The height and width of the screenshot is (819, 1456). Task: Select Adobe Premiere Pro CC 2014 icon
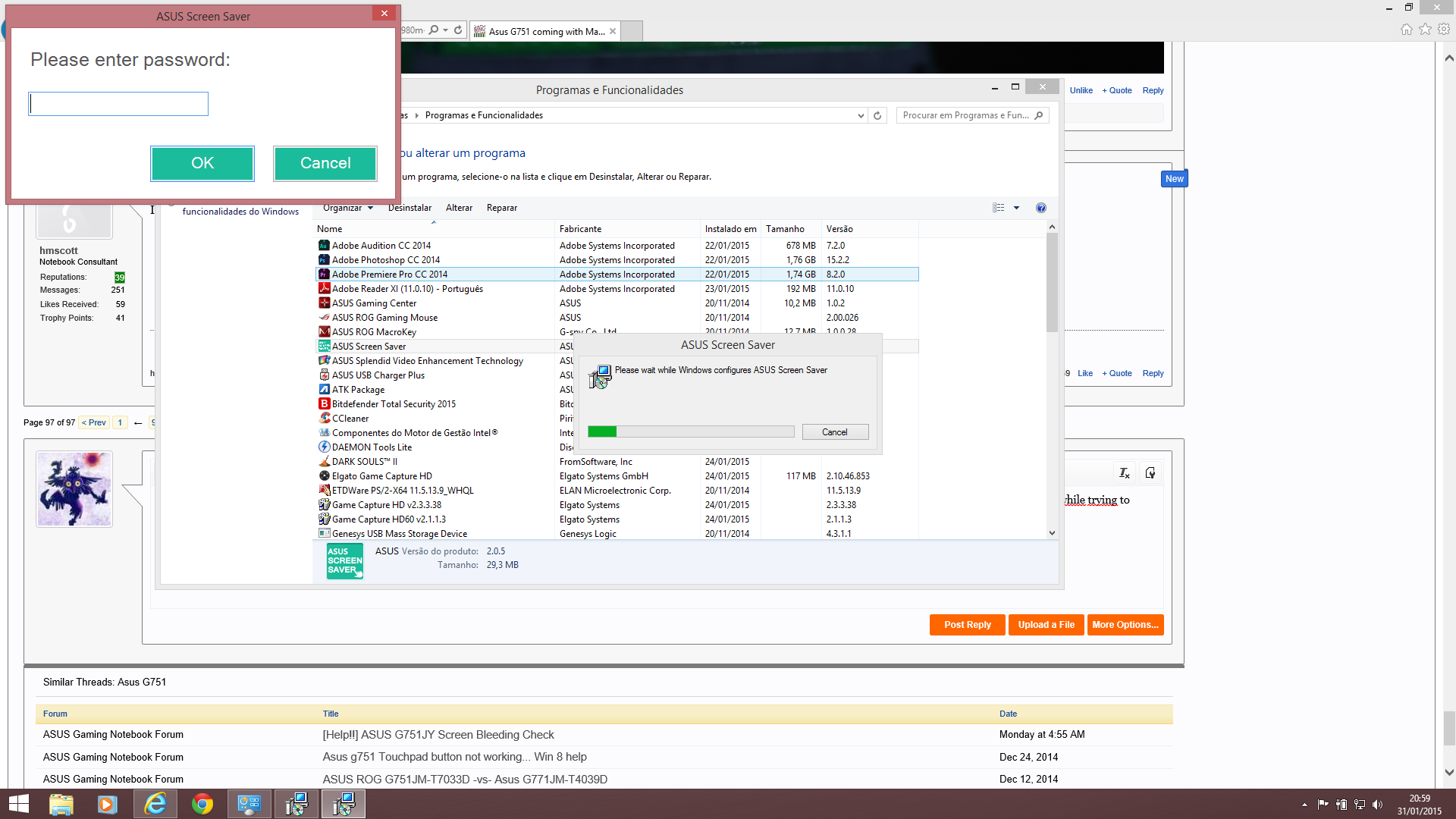pos(324,275)
